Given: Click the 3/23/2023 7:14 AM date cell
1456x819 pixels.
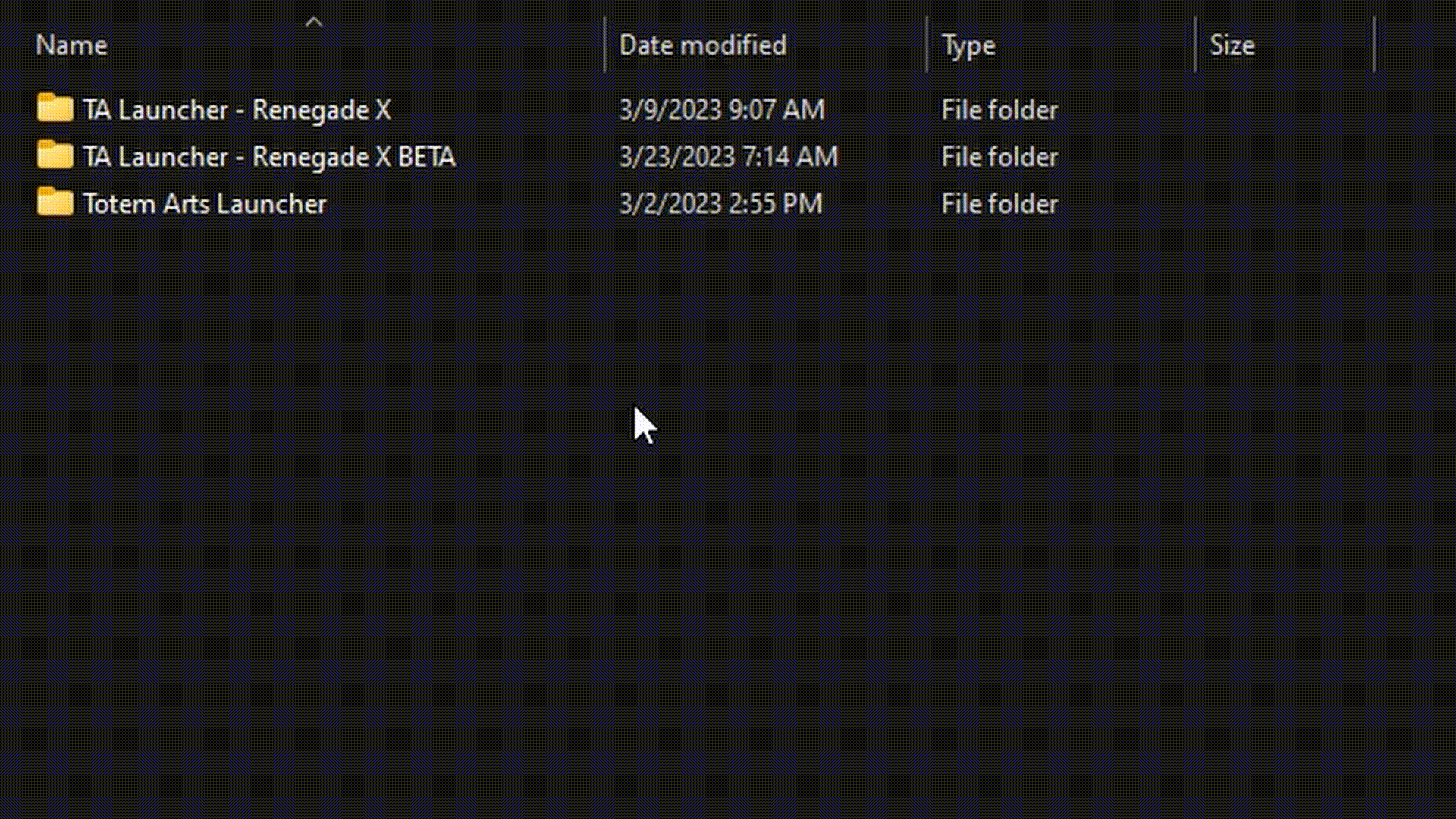Looking at the screenshot, I should (728, 157).
